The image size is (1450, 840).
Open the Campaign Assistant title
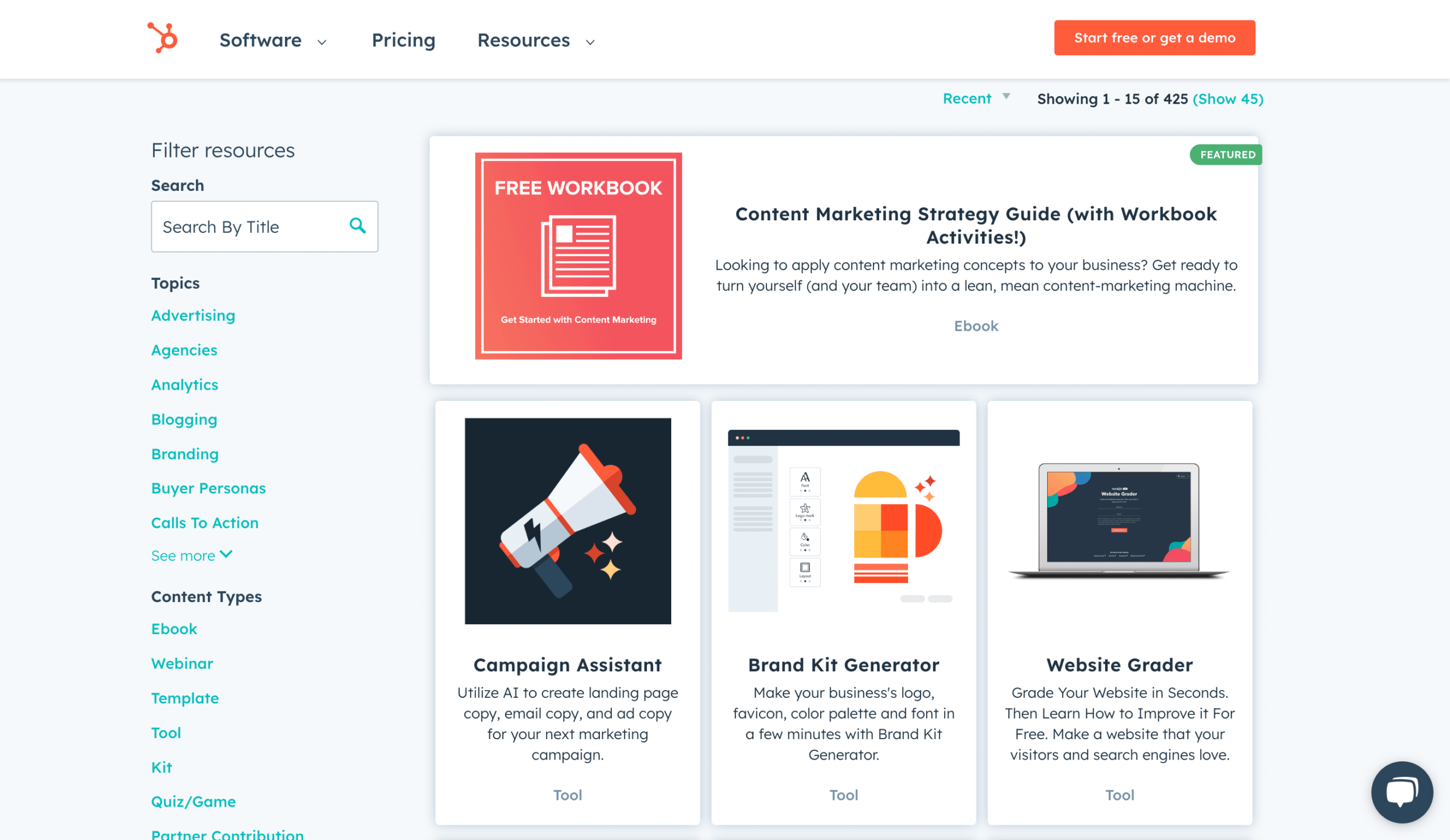tap(568, 664)
